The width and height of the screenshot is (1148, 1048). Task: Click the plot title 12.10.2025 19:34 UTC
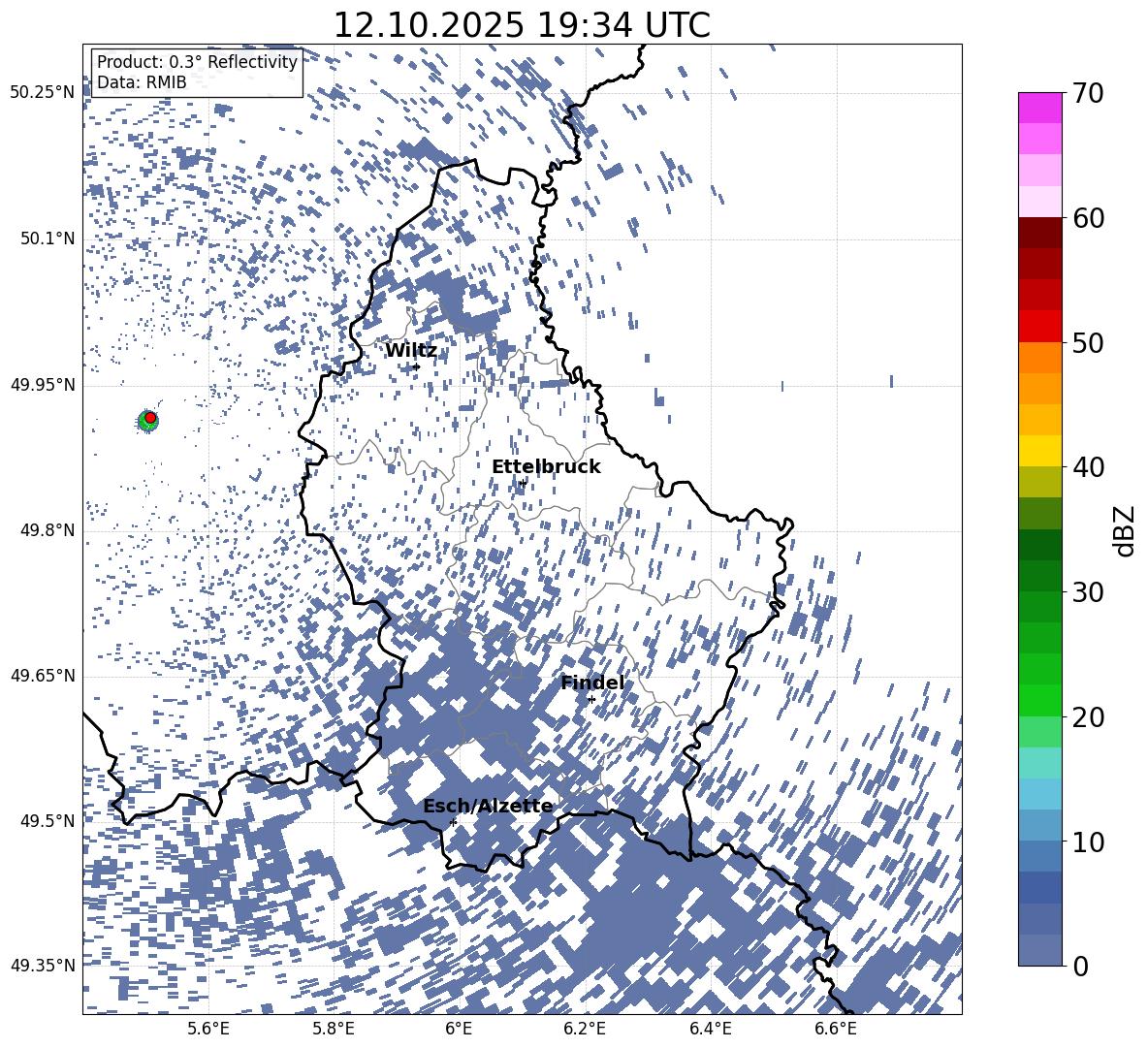click(522, 25)
